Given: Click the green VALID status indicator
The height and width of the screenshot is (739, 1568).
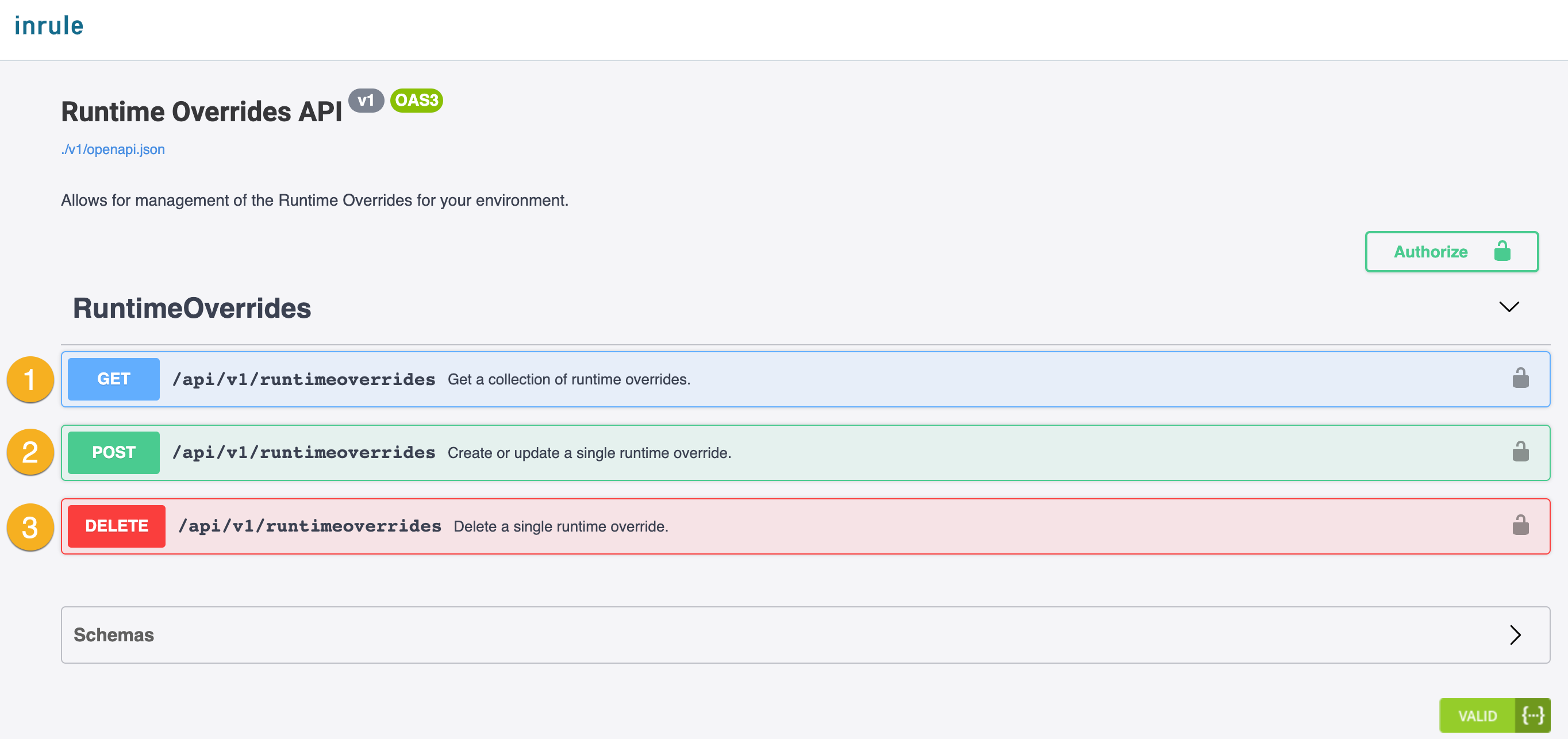Looking at the screenshot, I should (1478, 715).
